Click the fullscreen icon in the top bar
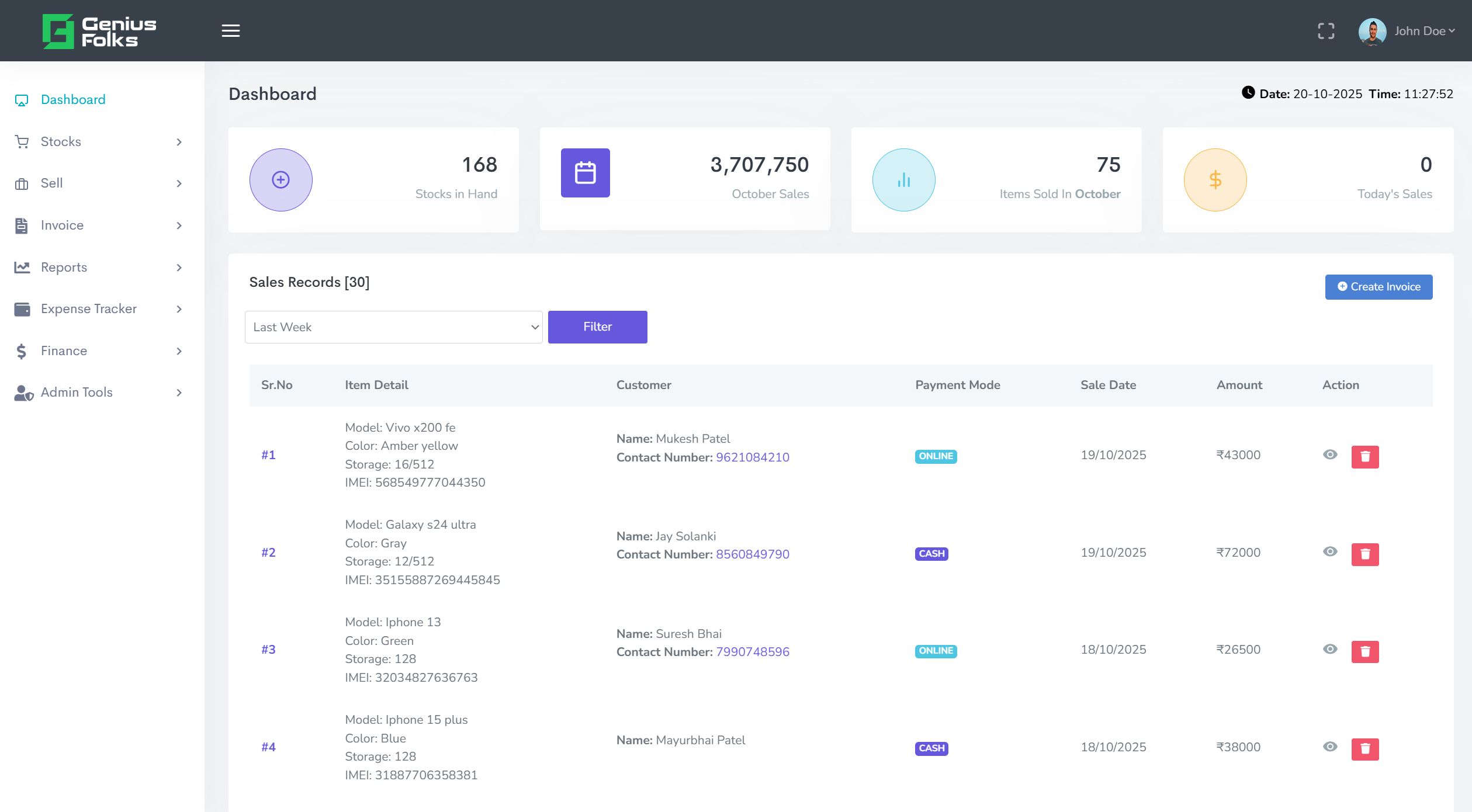 pyautogui.click(x=1326, y=30)
